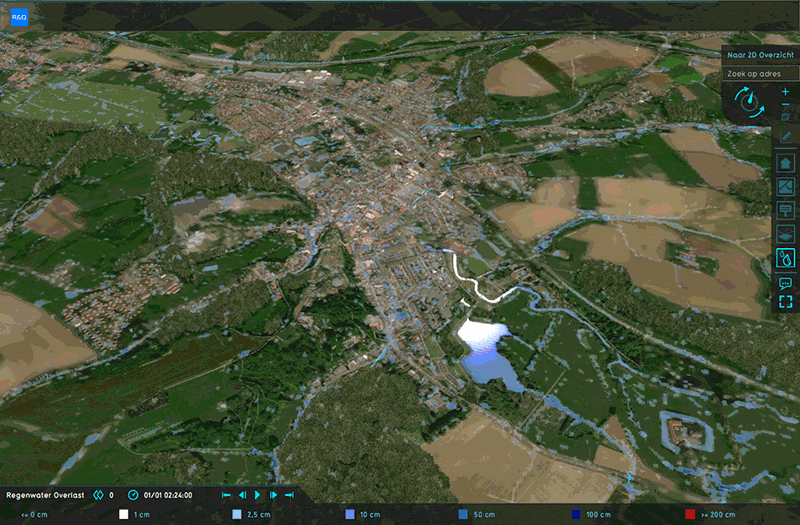Play the rainfall simulation
The width and height of the screenshot is (800, 525).
pos(257,495)
